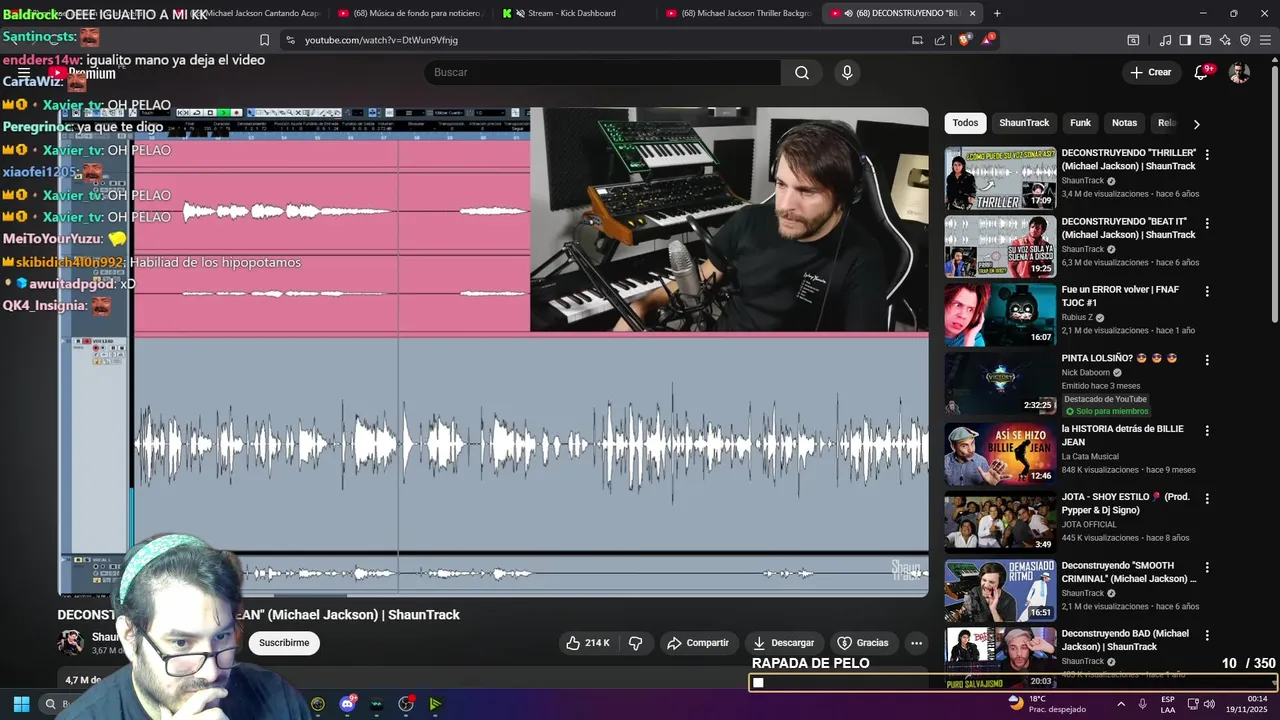
Task: Open Deconstruyendo SMOOTH CRIMINAL title link
Action: pos(1128,572)
